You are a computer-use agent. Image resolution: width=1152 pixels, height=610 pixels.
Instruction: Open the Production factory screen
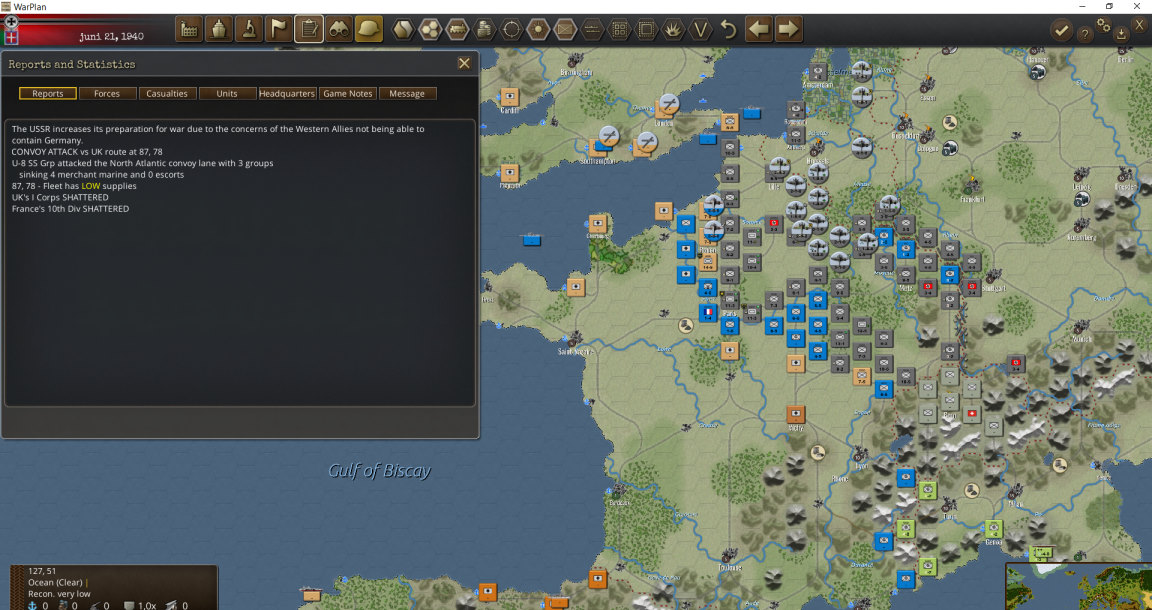[x=189, y=29]
